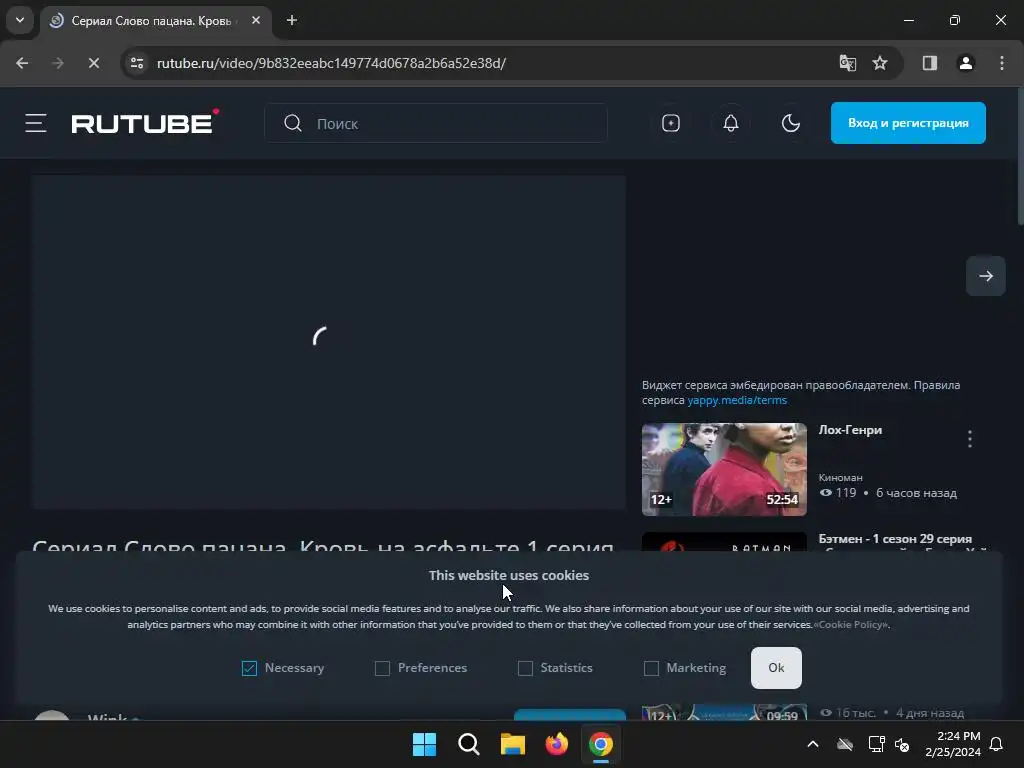
Task: Click the page vertical scrollbar
Action: coord(1019,157)
